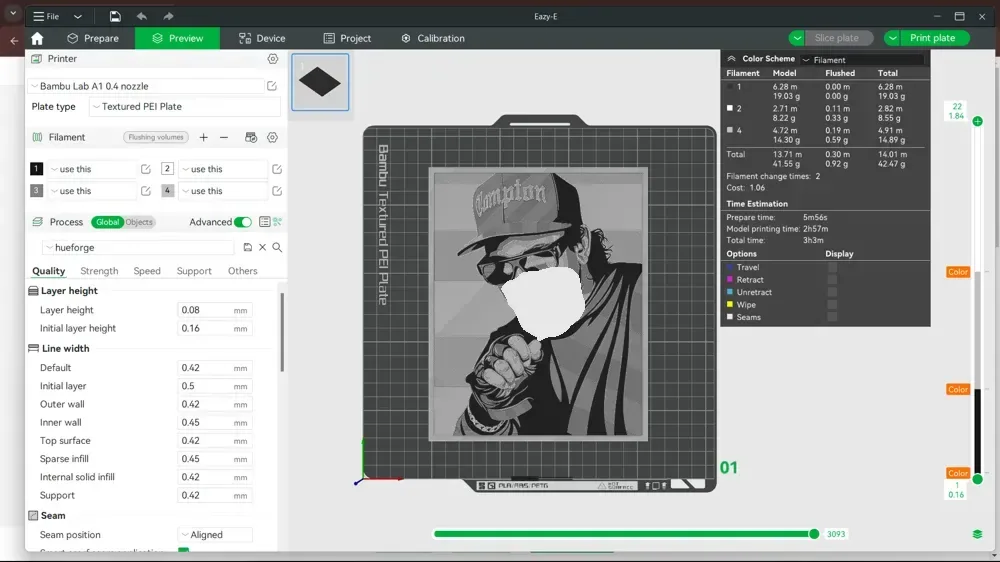Image resolution: width=1000 pixels, height=562 pixels.
Task: Click the layers icon at bottom right
Action: point(977,534)
